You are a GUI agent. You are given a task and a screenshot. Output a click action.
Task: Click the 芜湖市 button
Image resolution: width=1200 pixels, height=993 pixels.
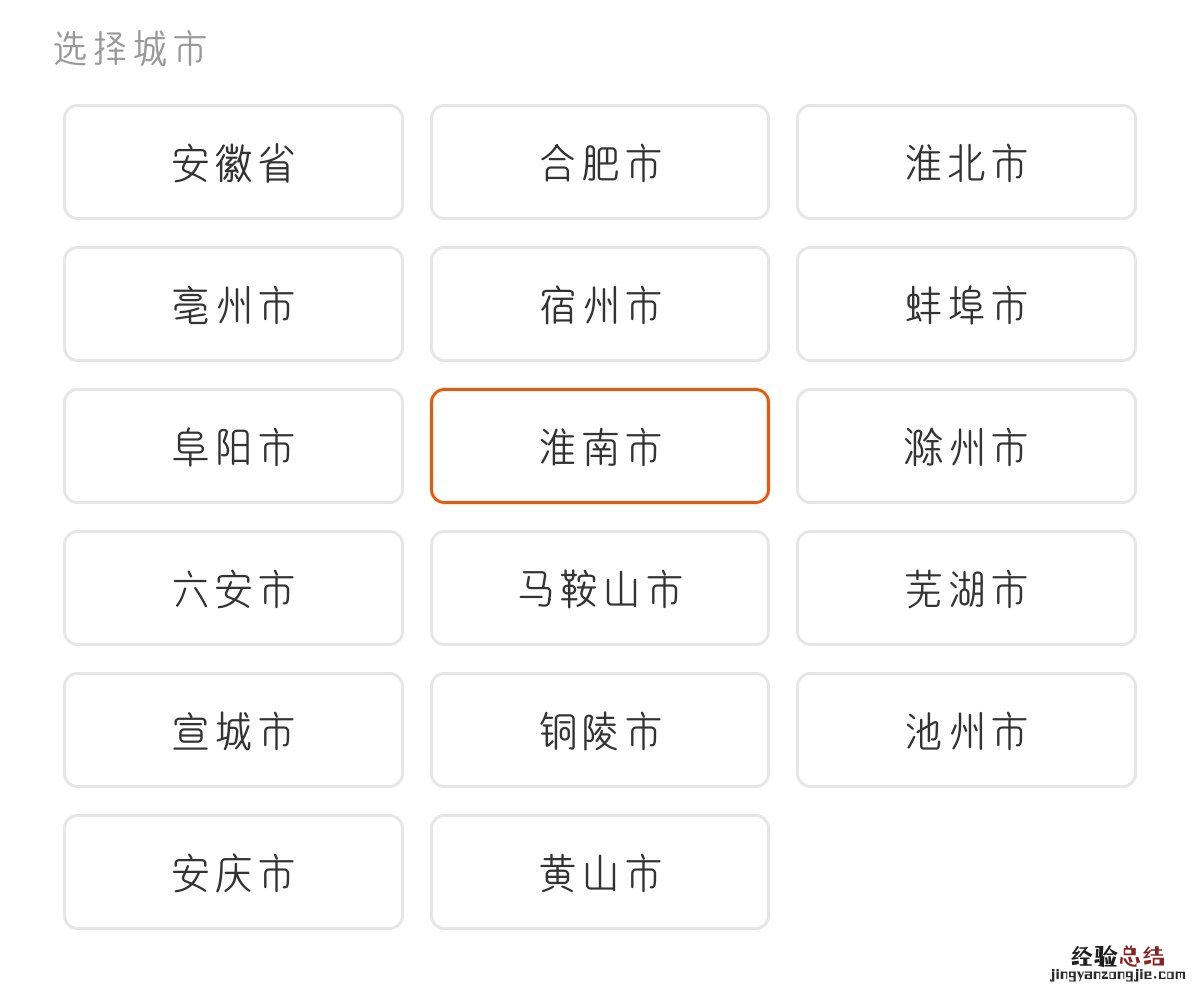(x=966, y=588)
